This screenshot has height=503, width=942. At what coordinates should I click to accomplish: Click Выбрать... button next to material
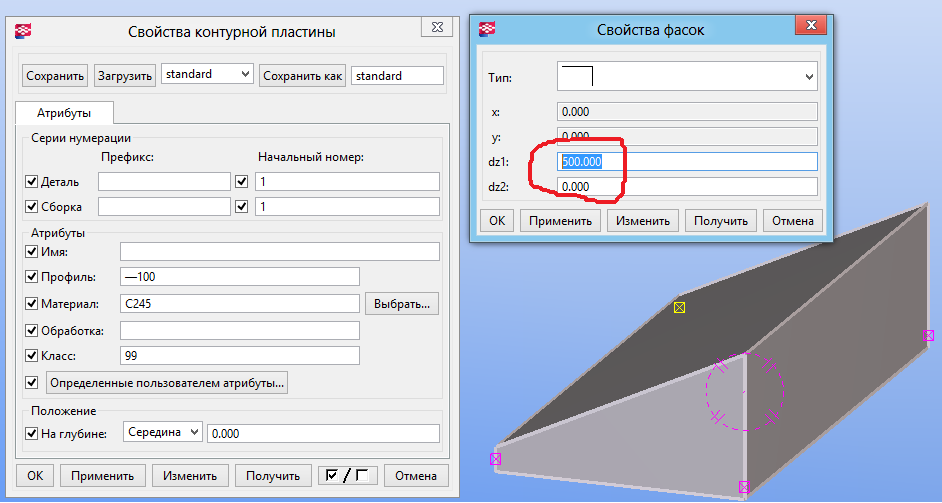click(403, 304)
